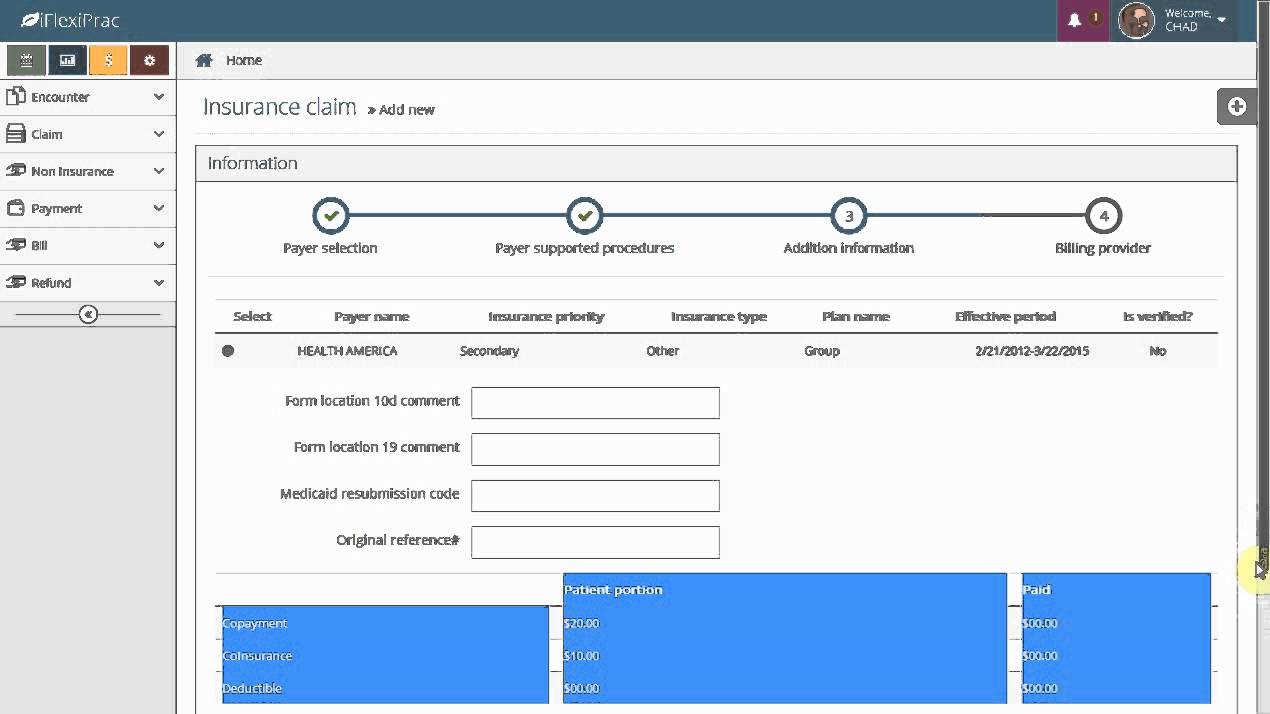
Task: Collapse sidebar with circle arrow
Action: [88, 315]
